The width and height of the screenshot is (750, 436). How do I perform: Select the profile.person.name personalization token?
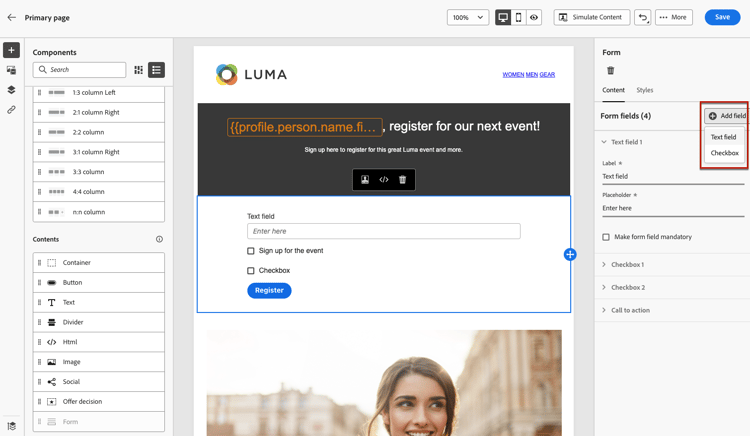click(x=305, y=127)
